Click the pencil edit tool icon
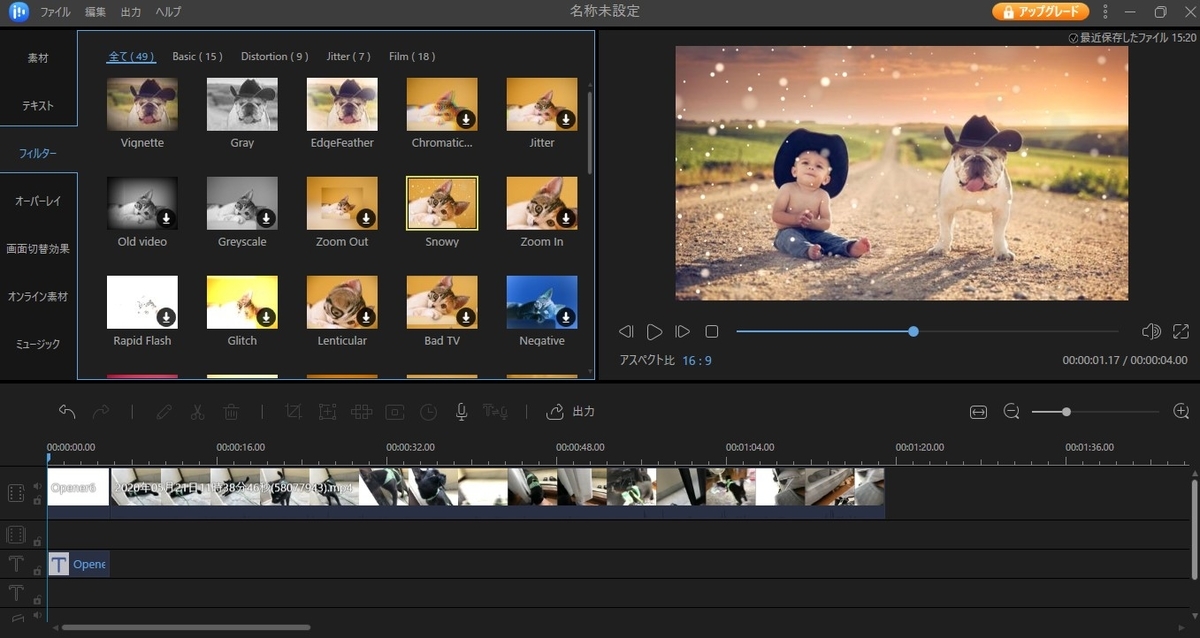The width and height of the screenshot is (1200, 638). click(164, 411)
